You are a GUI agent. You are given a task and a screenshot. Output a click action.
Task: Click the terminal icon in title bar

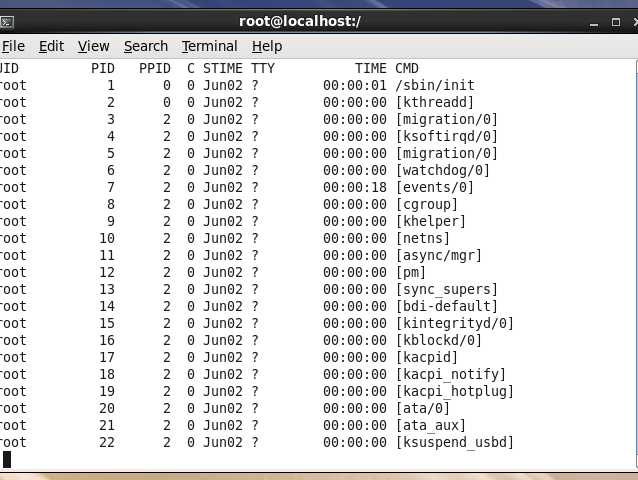[x=7, y=22]
